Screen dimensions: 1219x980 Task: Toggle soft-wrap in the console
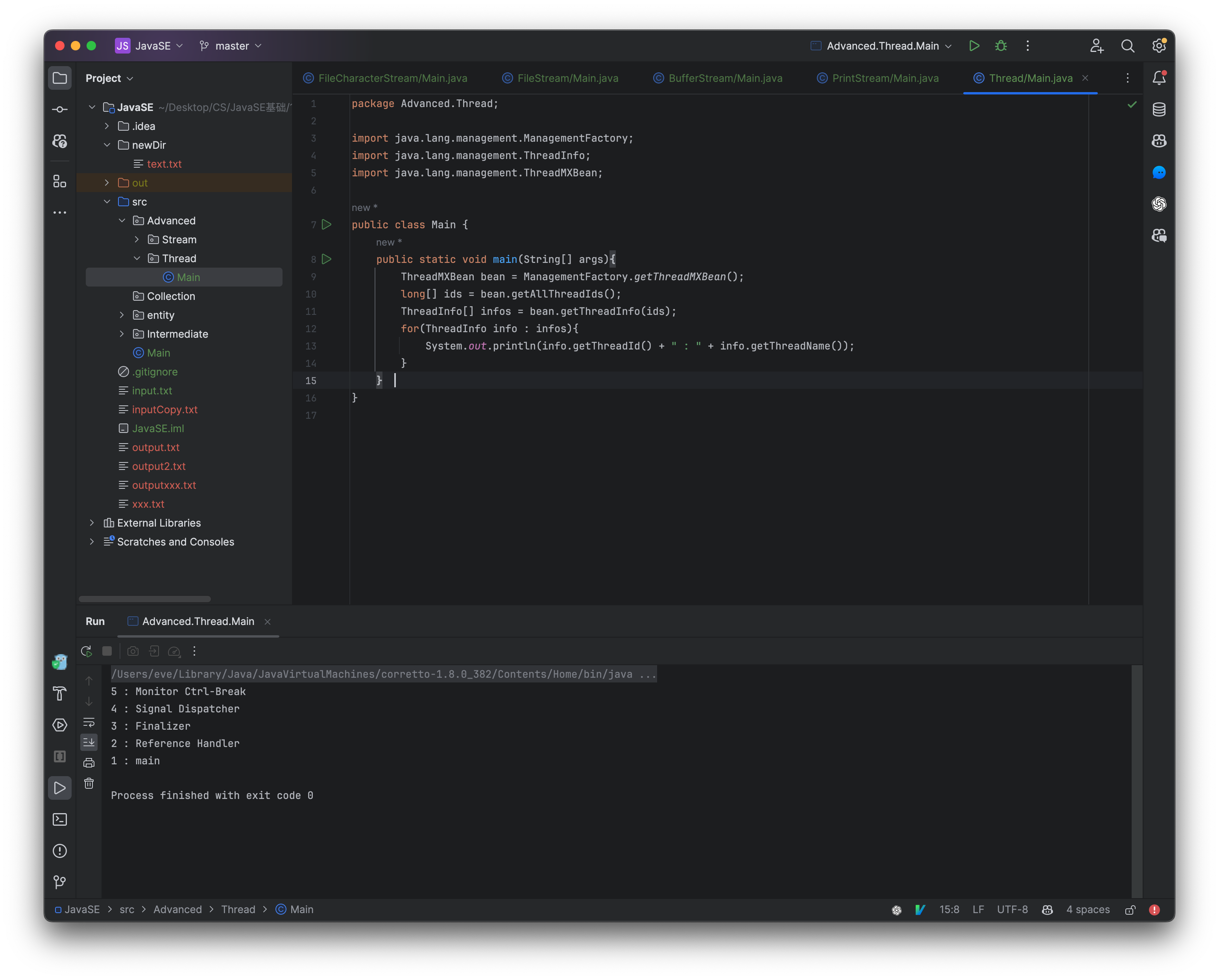89,722
